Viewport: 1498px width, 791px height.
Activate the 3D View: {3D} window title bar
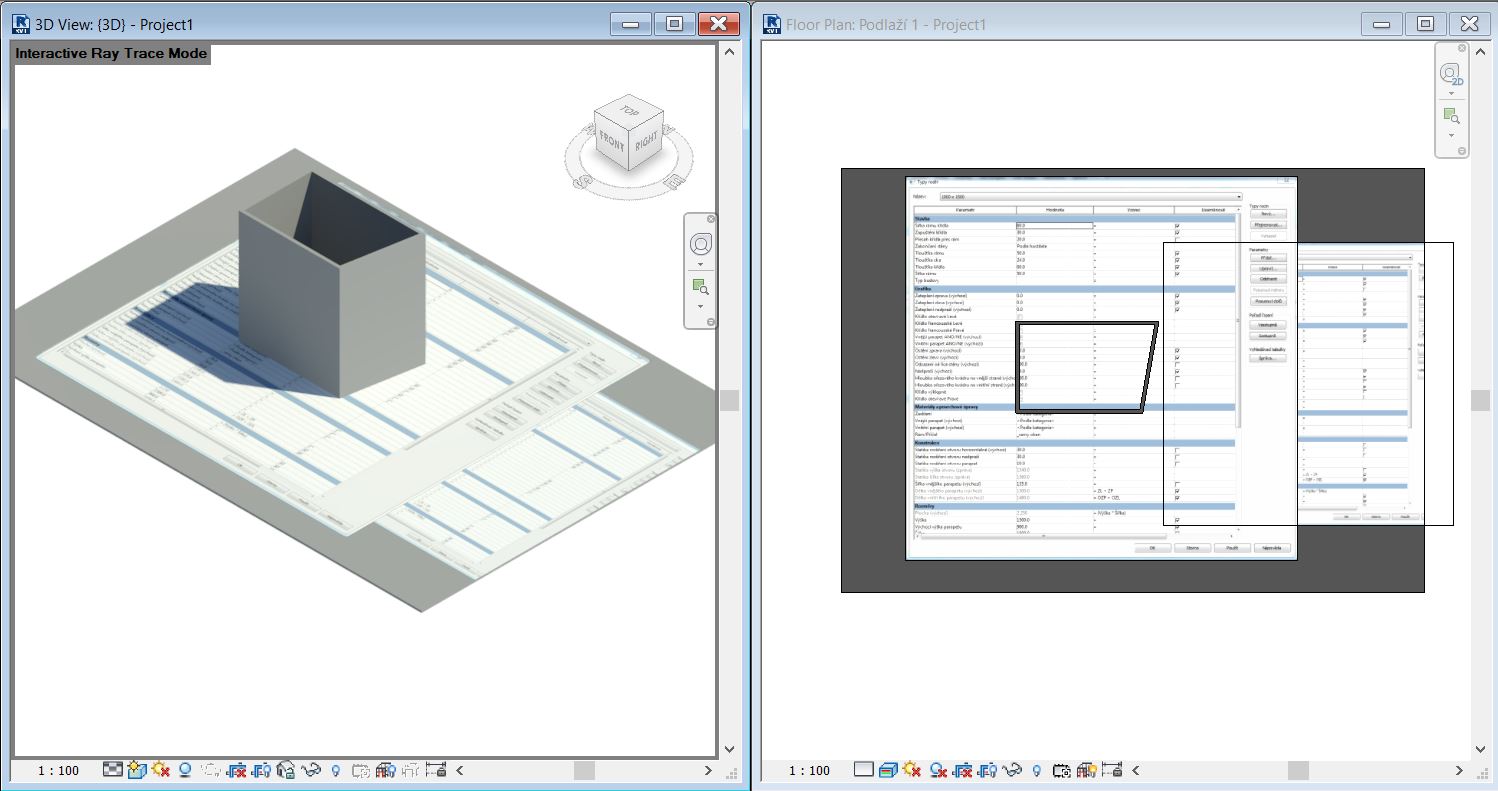[300, 23]
